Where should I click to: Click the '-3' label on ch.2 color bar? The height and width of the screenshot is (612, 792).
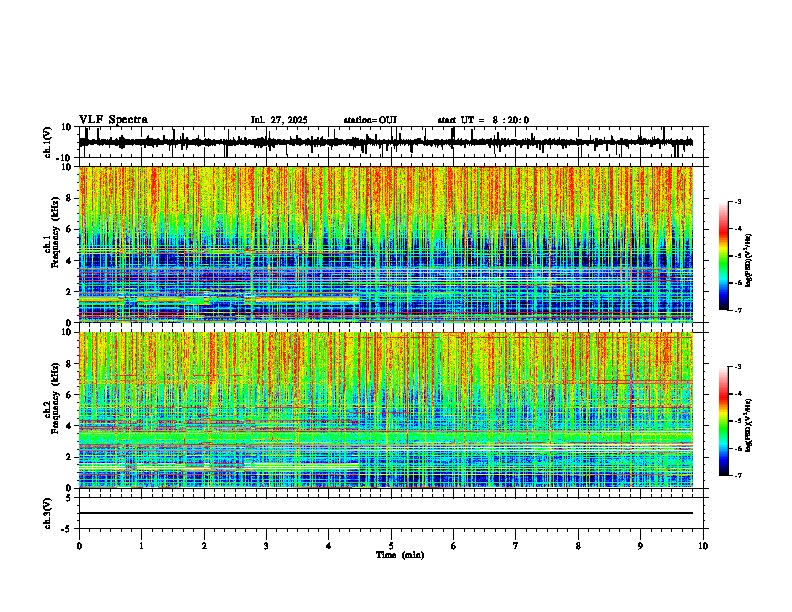738,367
